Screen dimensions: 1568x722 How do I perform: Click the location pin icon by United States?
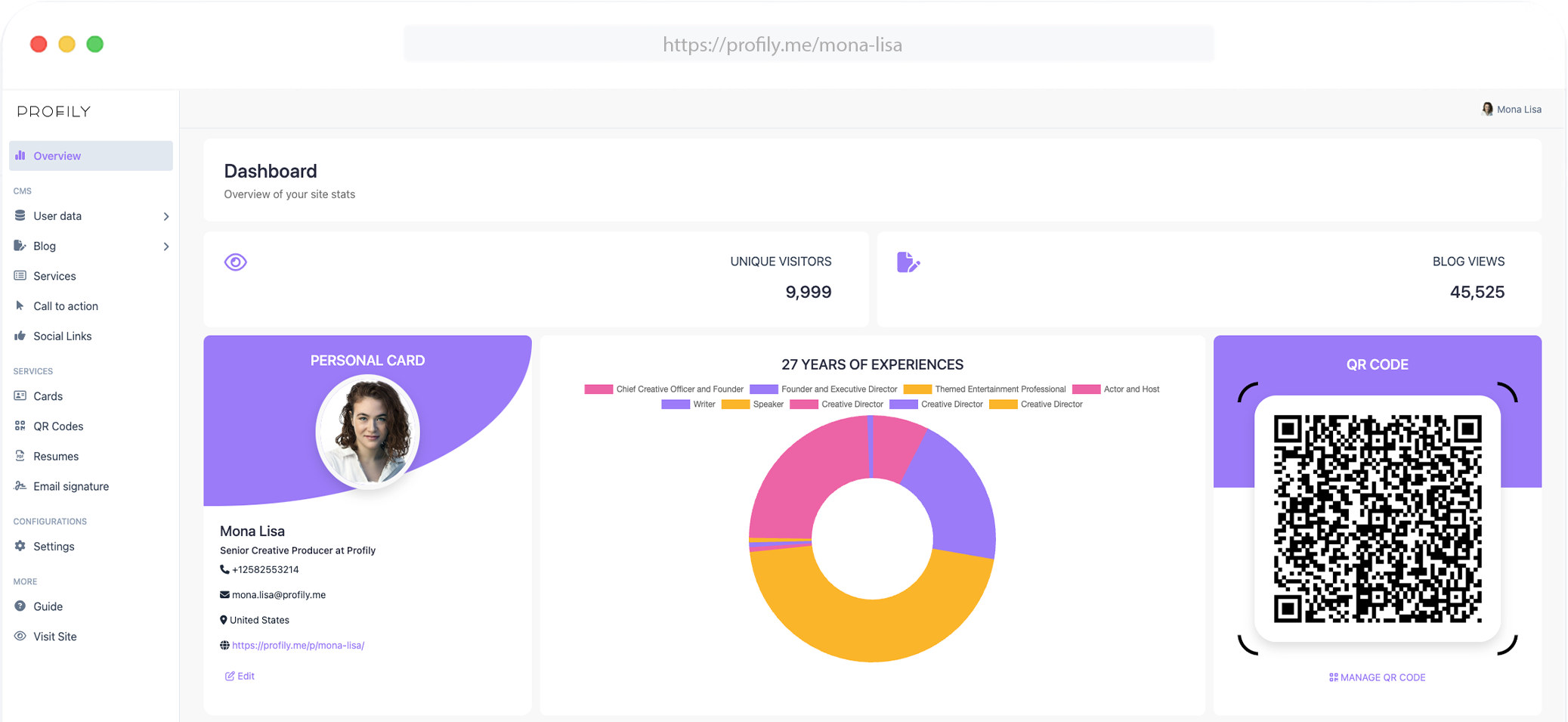(x=224, y=620)
